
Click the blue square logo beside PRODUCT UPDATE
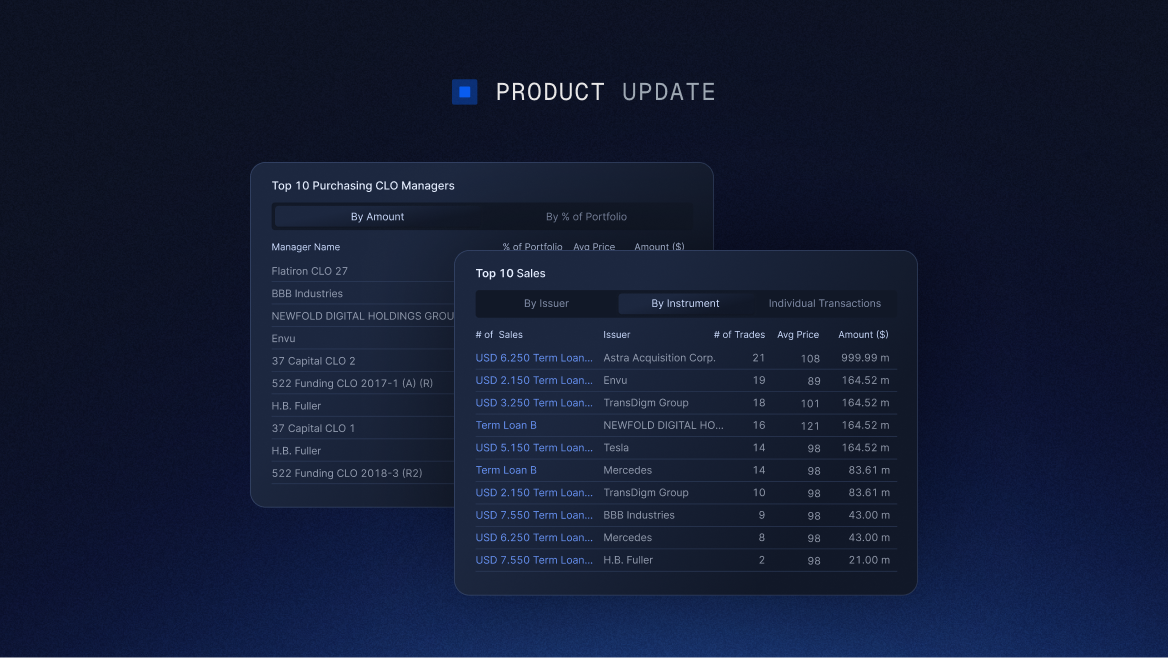pos(464,92)
